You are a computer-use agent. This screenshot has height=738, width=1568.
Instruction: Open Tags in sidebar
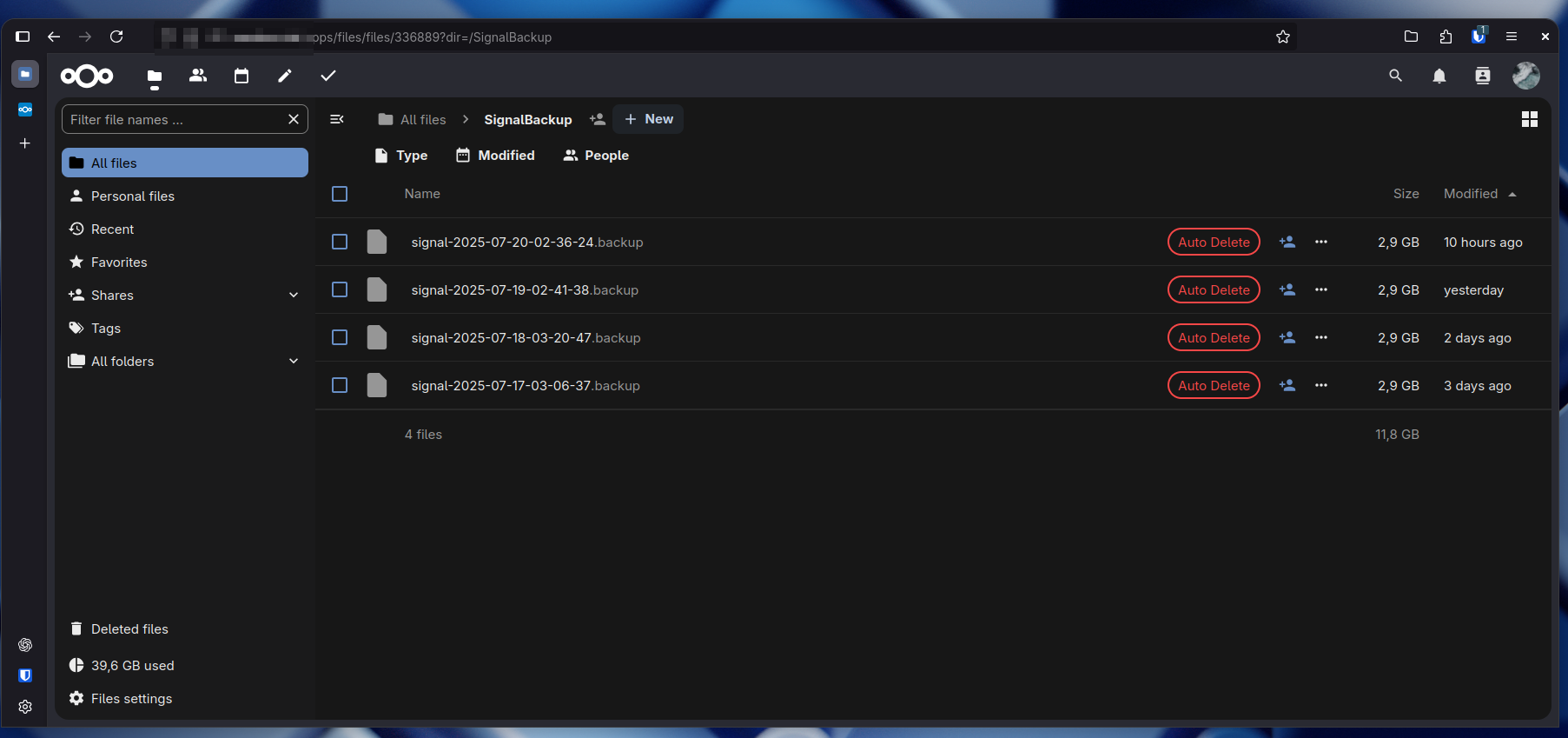tap(185, 329)
